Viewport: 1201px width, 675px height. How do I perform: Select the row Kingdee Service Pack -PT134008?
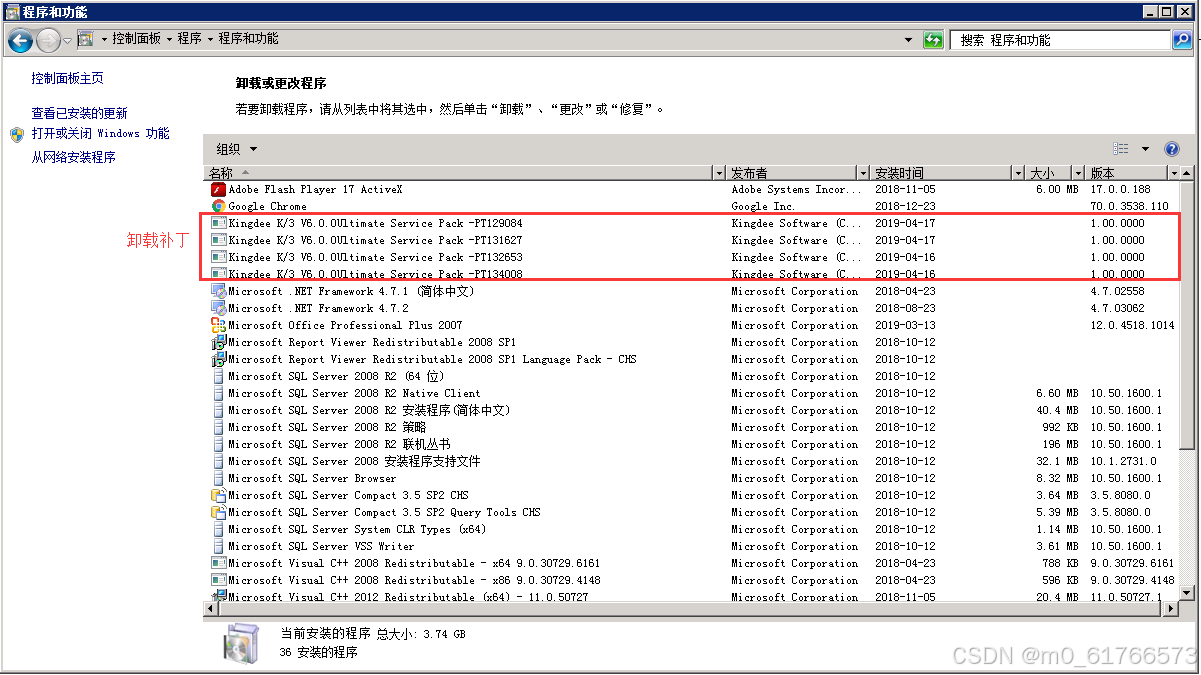690,274
